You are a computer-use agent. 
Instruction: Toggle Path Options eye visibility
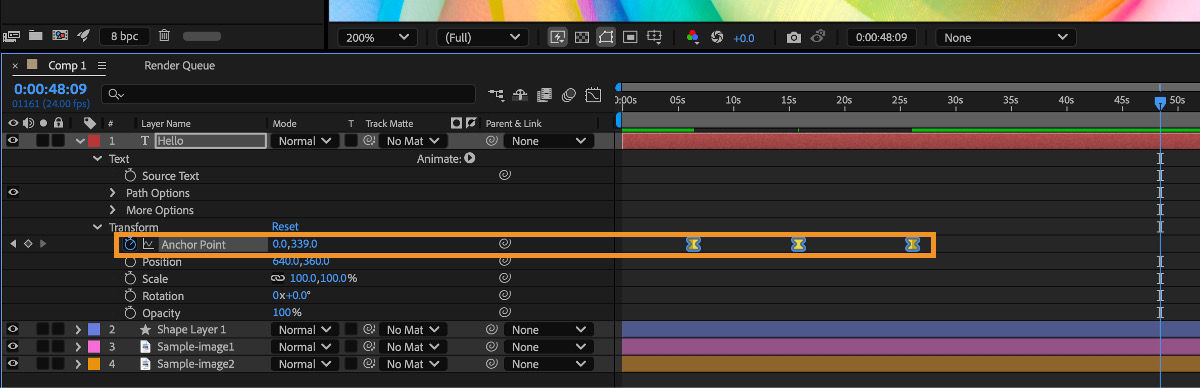[x=13, y=193]
